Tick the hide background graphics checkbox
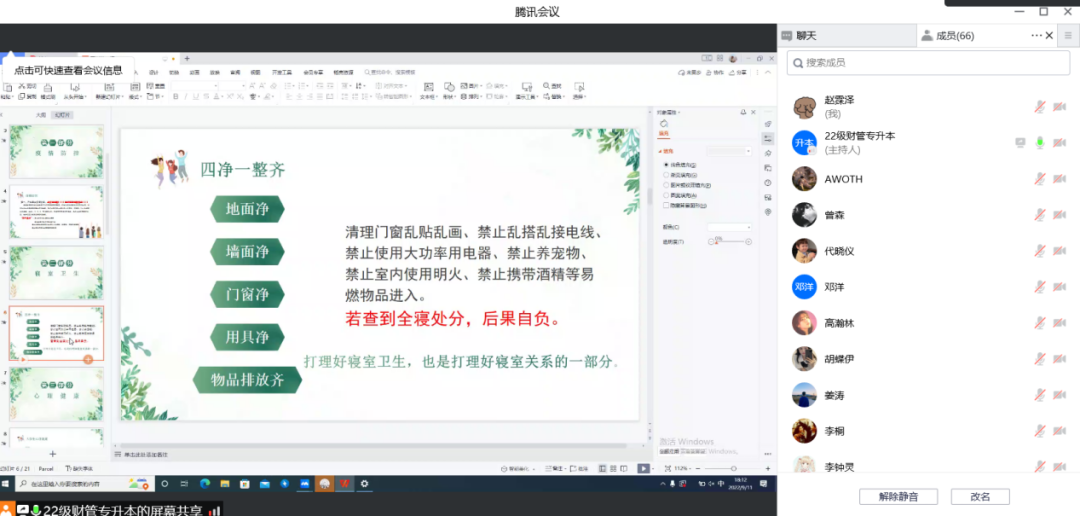This screenshot has height=516, width=1080. (667, 205)
